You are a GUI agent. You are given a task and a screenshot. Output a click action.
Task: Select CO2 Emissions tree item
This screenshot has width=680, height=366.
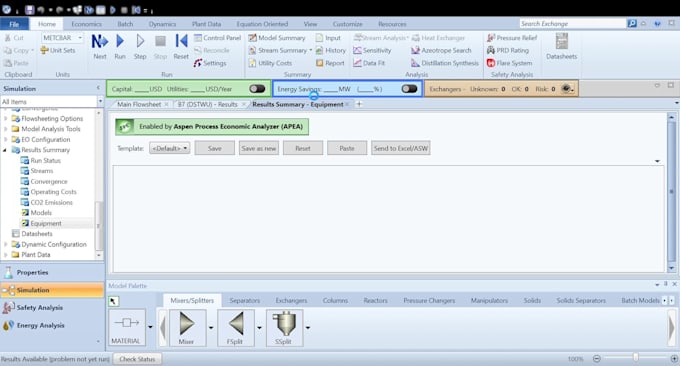[51, 203]
